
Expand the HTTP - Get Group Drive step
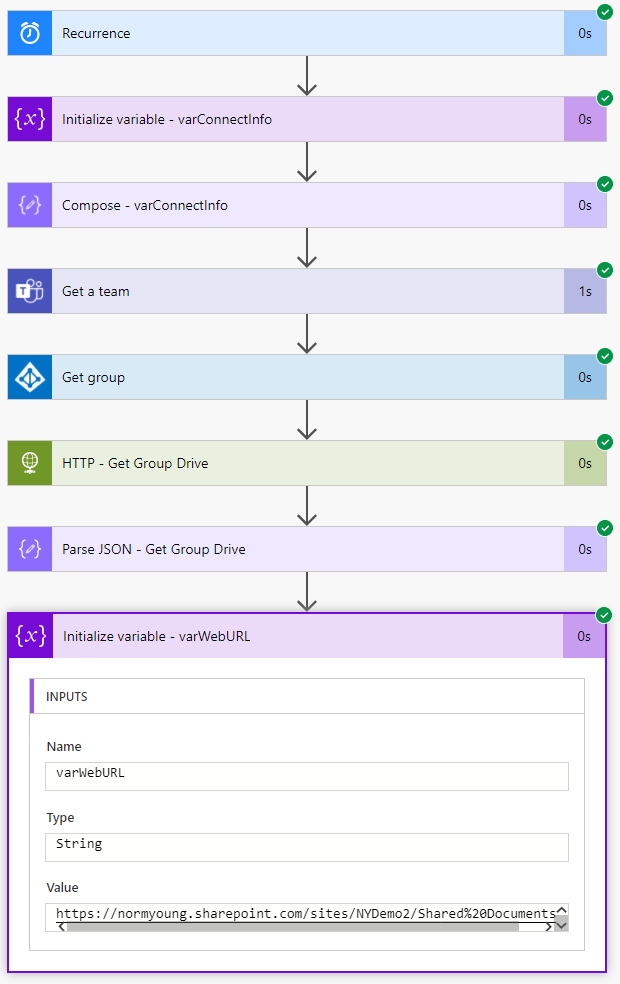[300, 463]
